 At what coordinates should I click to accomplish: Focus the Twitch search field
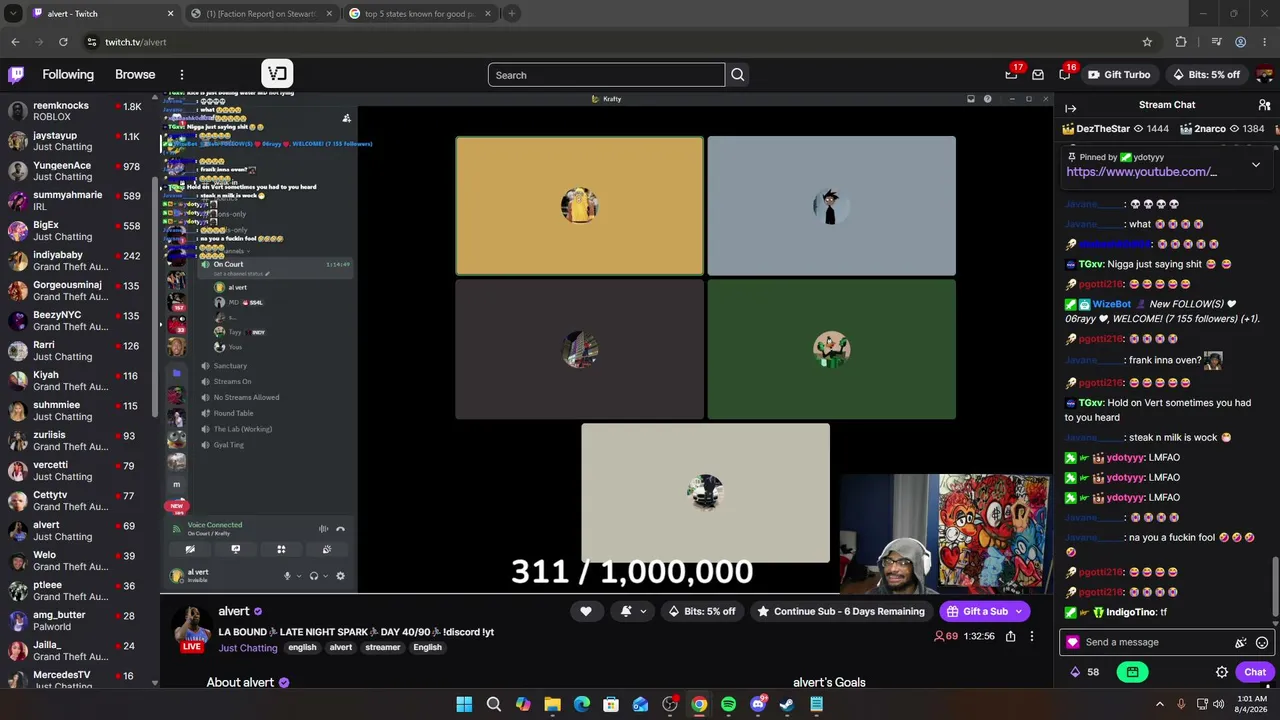click(606, 75)
